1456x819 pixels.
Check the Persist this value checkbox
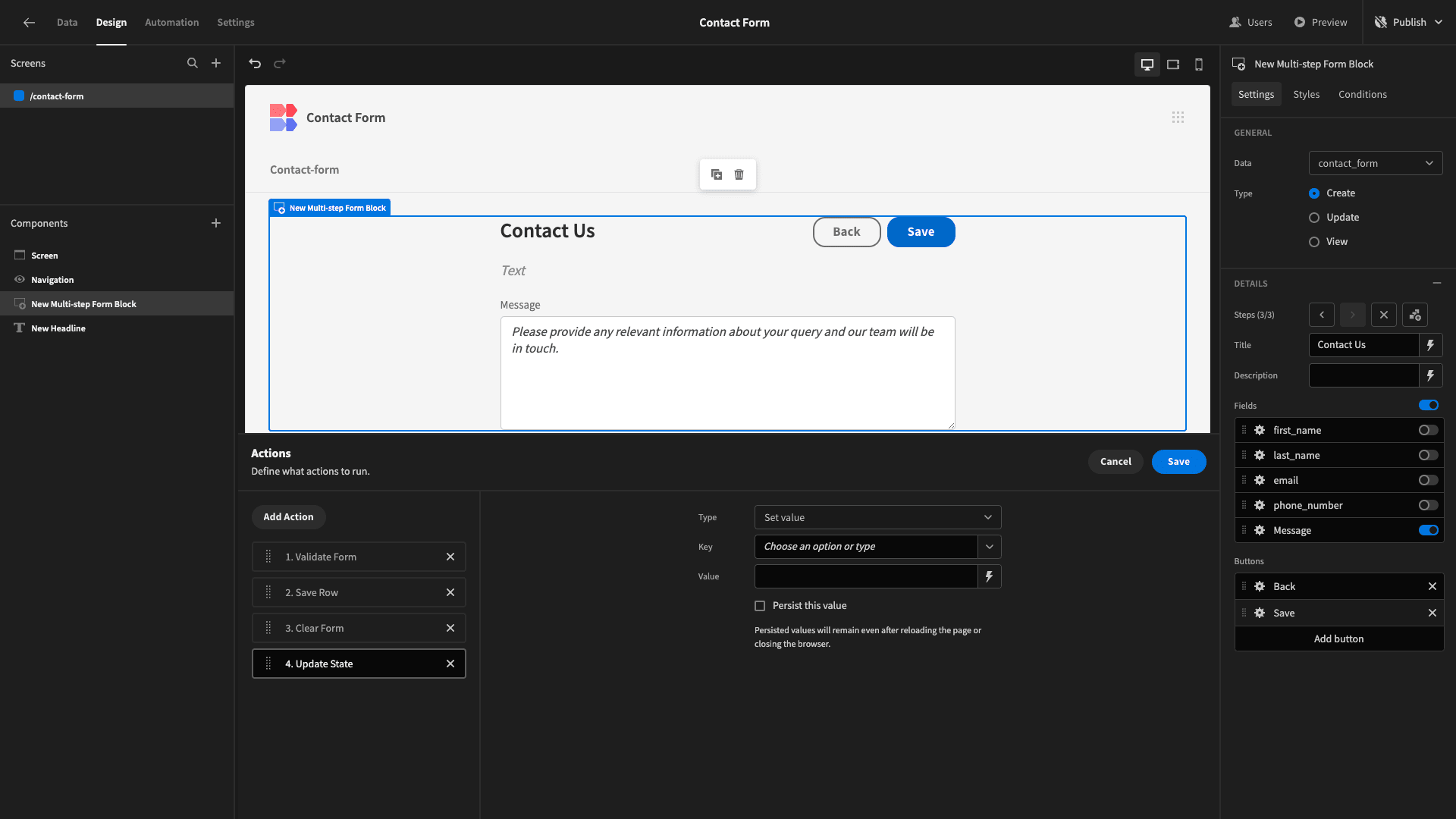pos(759,605)
